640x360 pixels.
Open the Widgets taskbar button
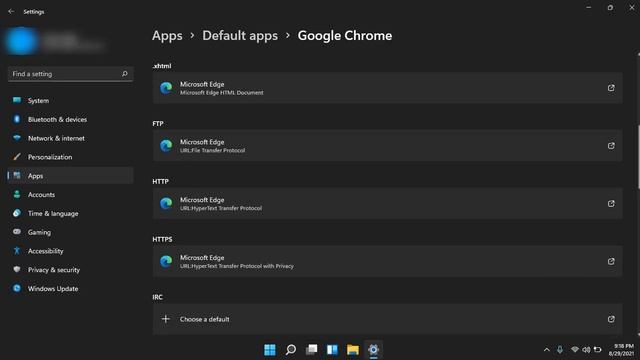(x=332, y=350)
